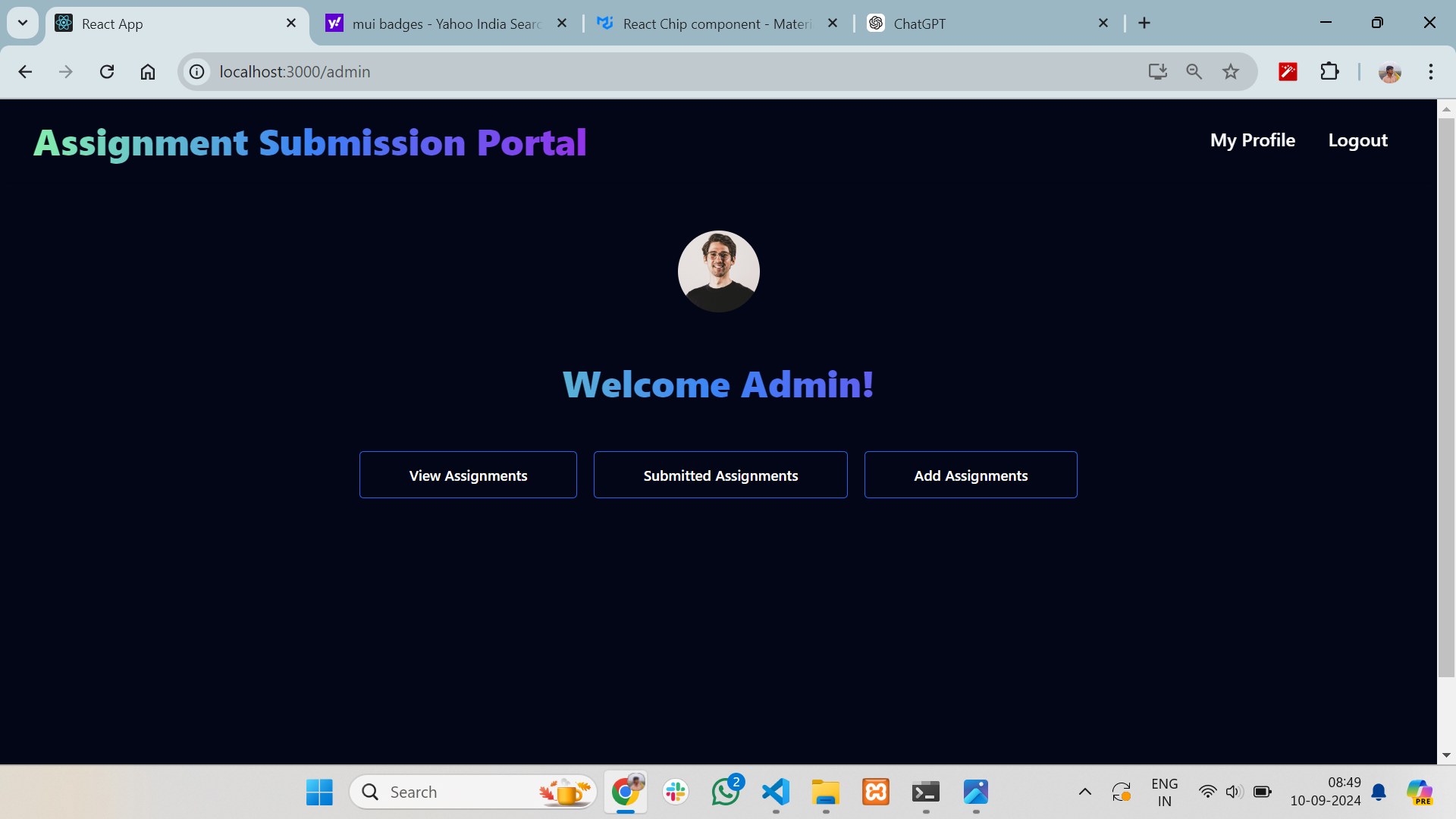
Task: Open WhatsApp from the taskbar
Action: coord(726,792)
